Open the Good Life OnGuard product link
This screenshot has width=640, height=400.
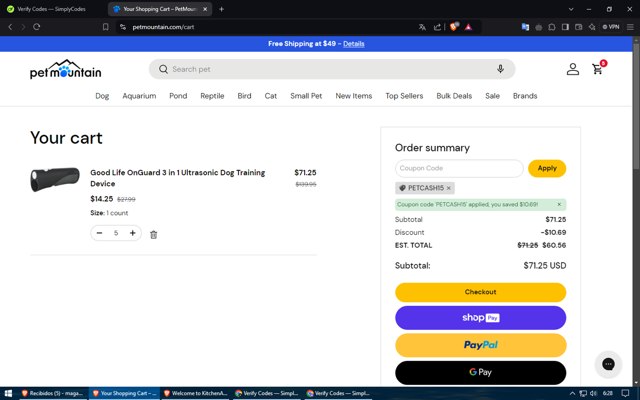coord(178,178)
